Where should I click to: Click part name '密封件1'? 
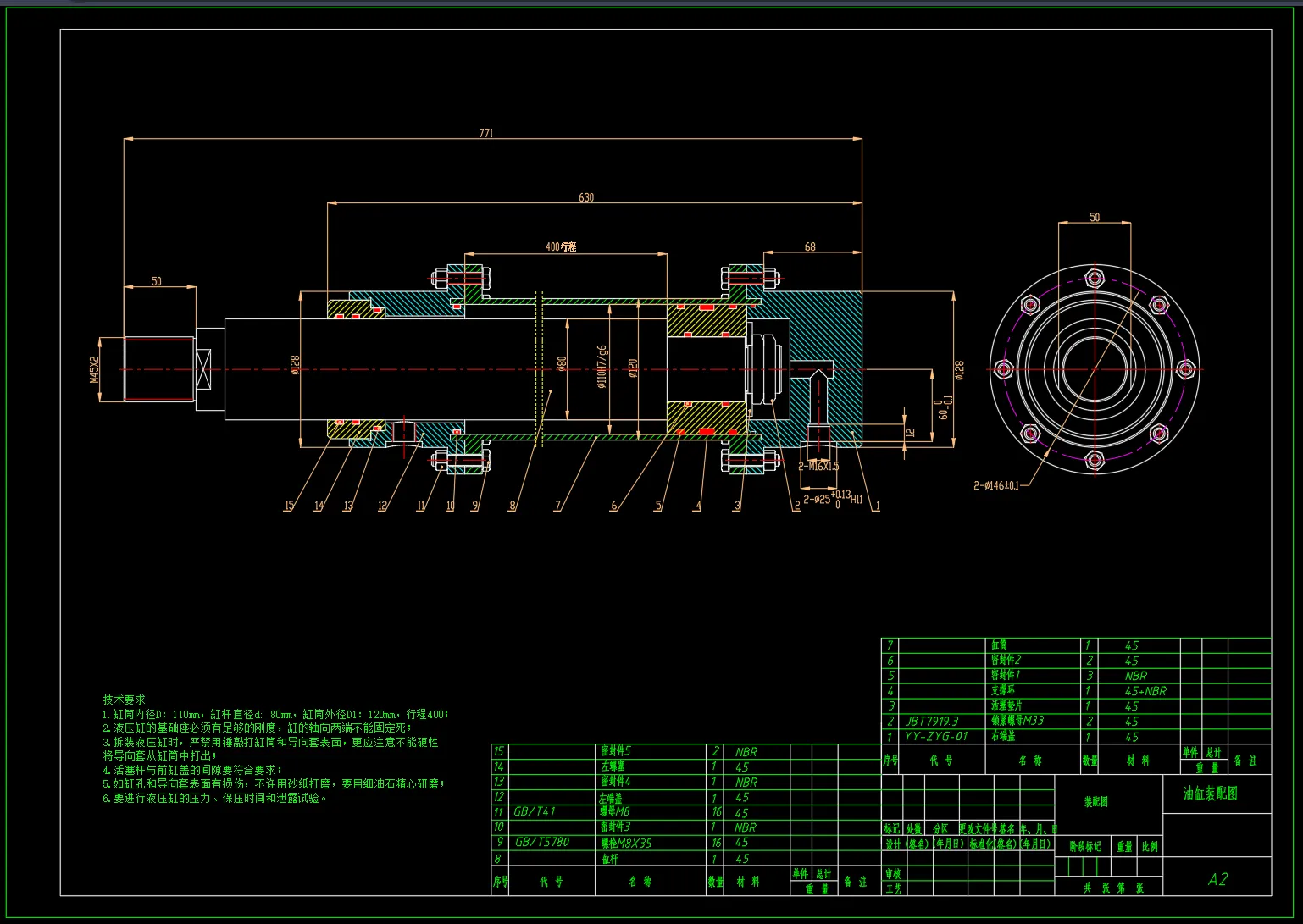[x=1006, y=675]
